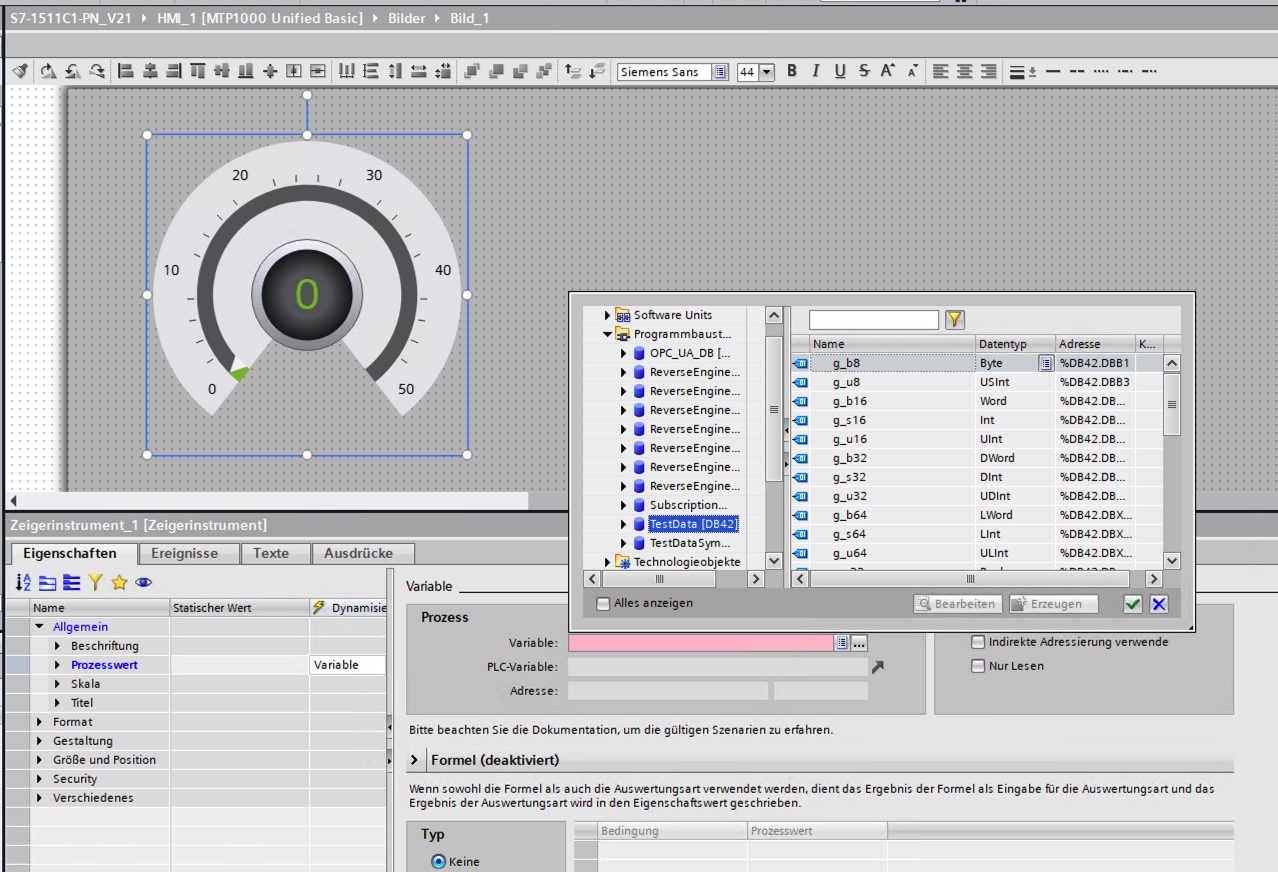
Task: Click the pink Variable input field
Action: pyautogui.click(x=700, y=643)
